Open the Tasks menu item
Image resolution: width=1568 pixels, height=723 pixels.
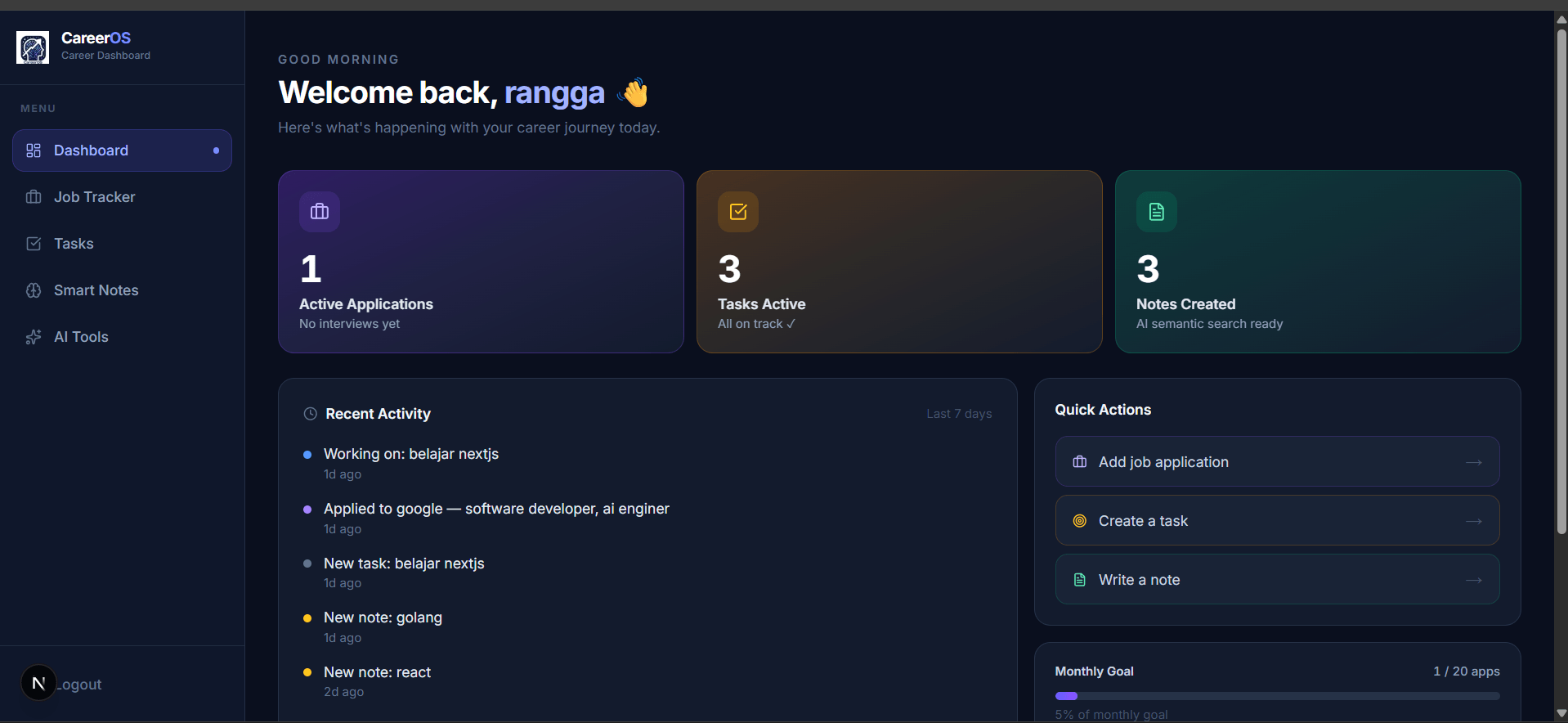[122, 244]
